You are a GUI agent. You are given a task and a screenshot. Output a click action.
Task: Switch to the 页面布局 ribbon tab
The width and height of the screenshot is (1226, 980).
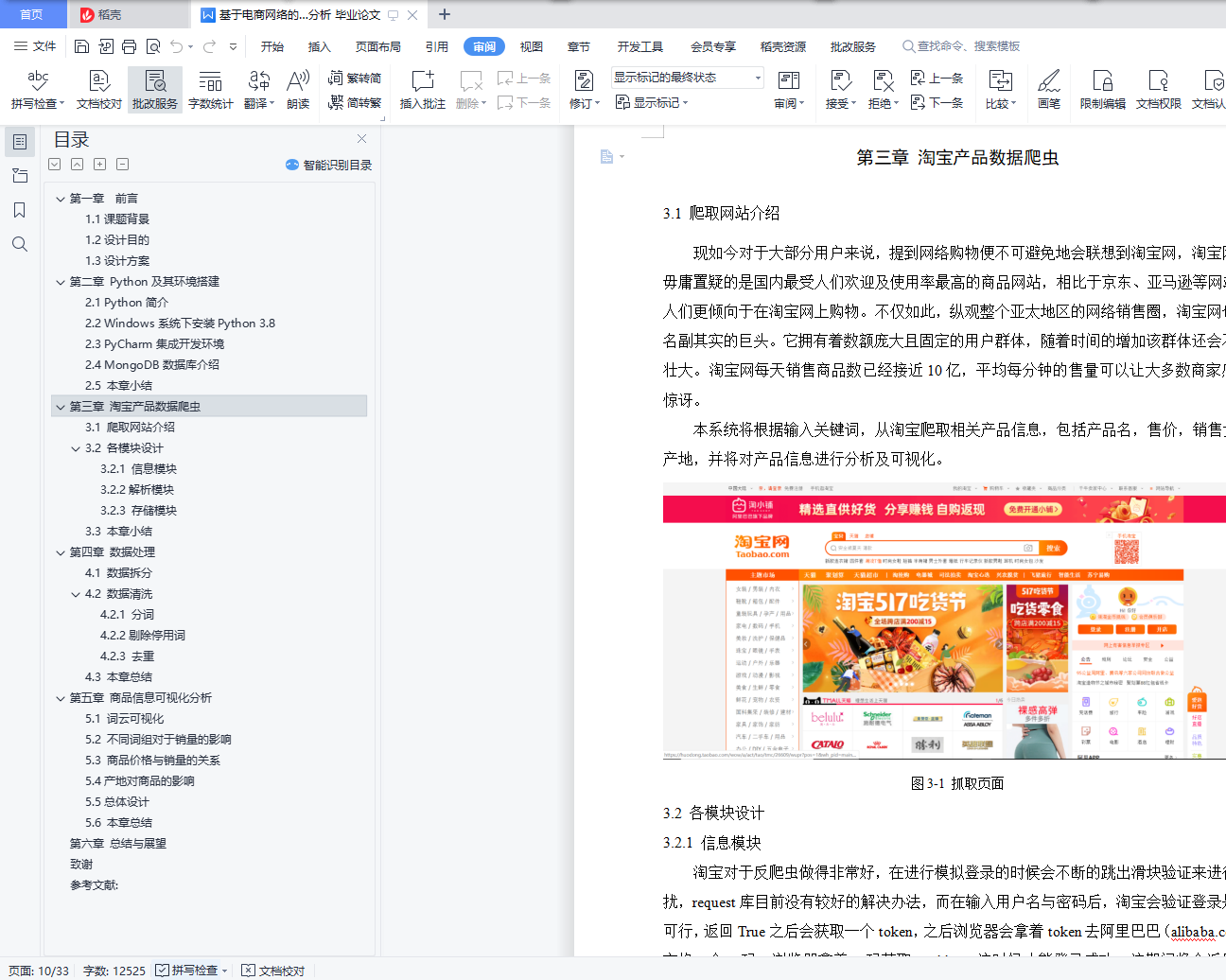click(x=378, y=46)
